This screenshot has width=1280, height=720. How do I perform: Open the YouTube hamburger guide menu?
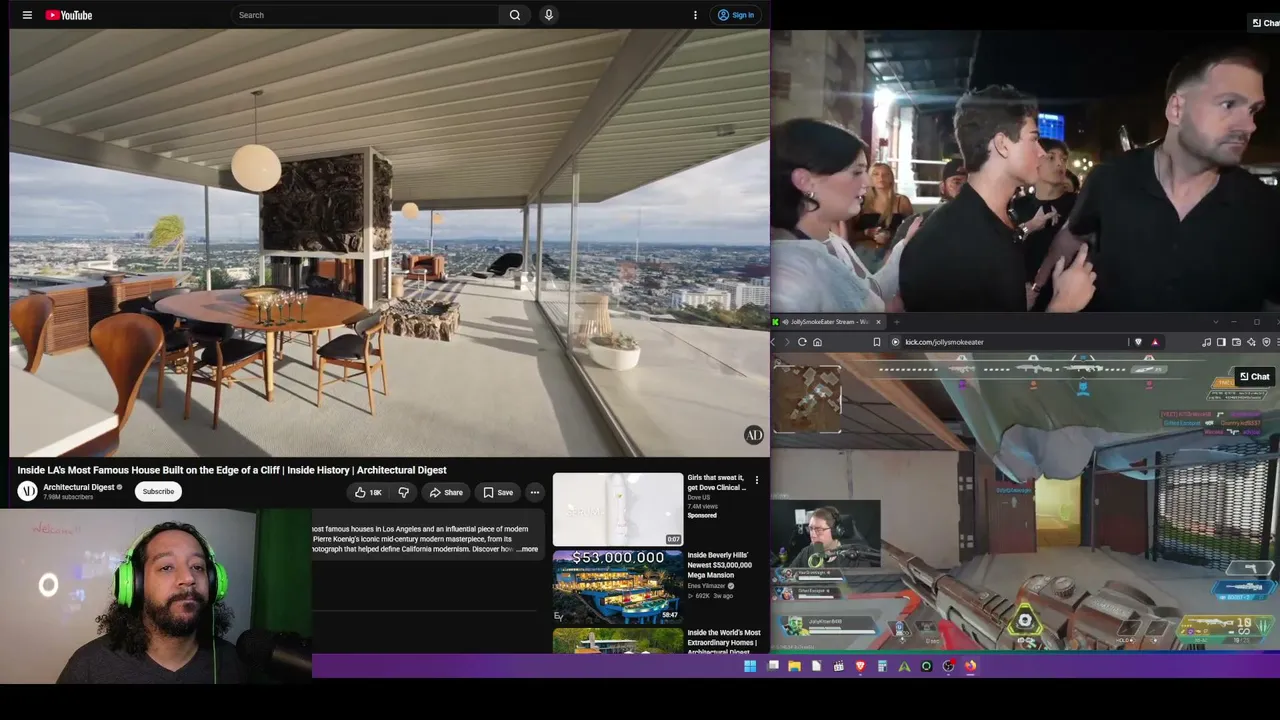point(27,15)
